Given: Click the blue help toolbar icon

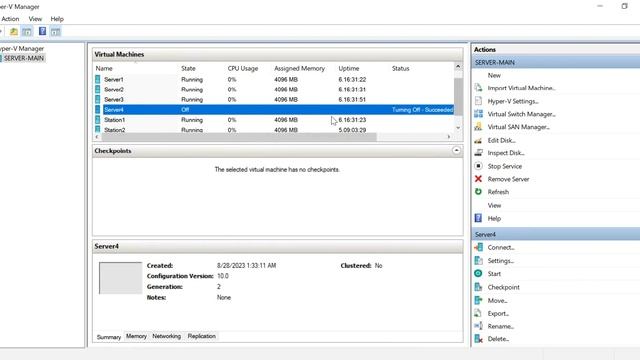Looking at the screenshot, I should coord(42,31).
